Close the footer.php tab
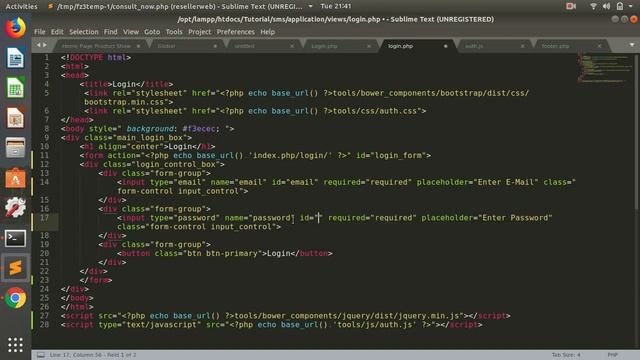The image size is (640, 360). 599,46
